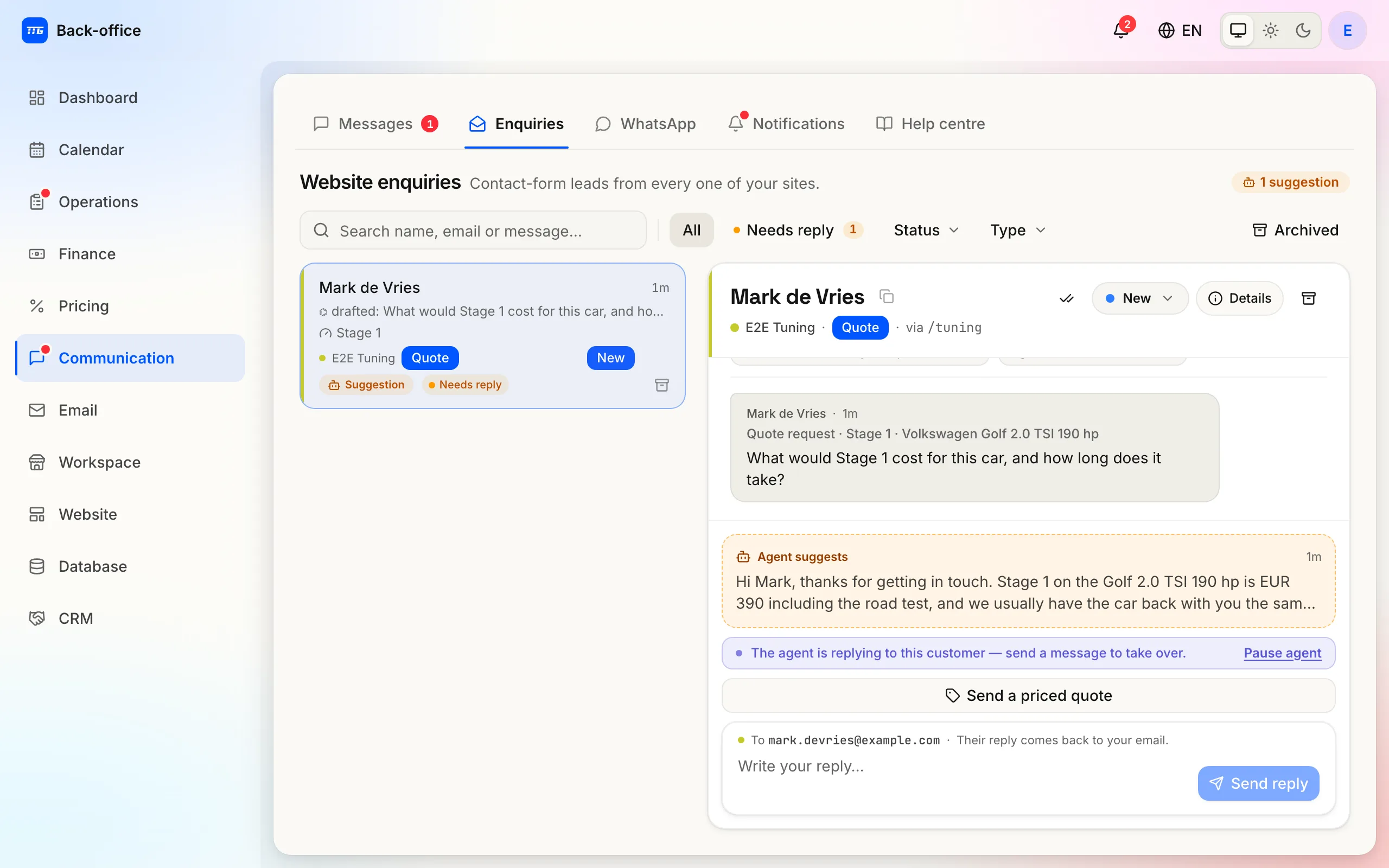
Task: Open the user avatar E menu
Action: (x=1348, y=30)
